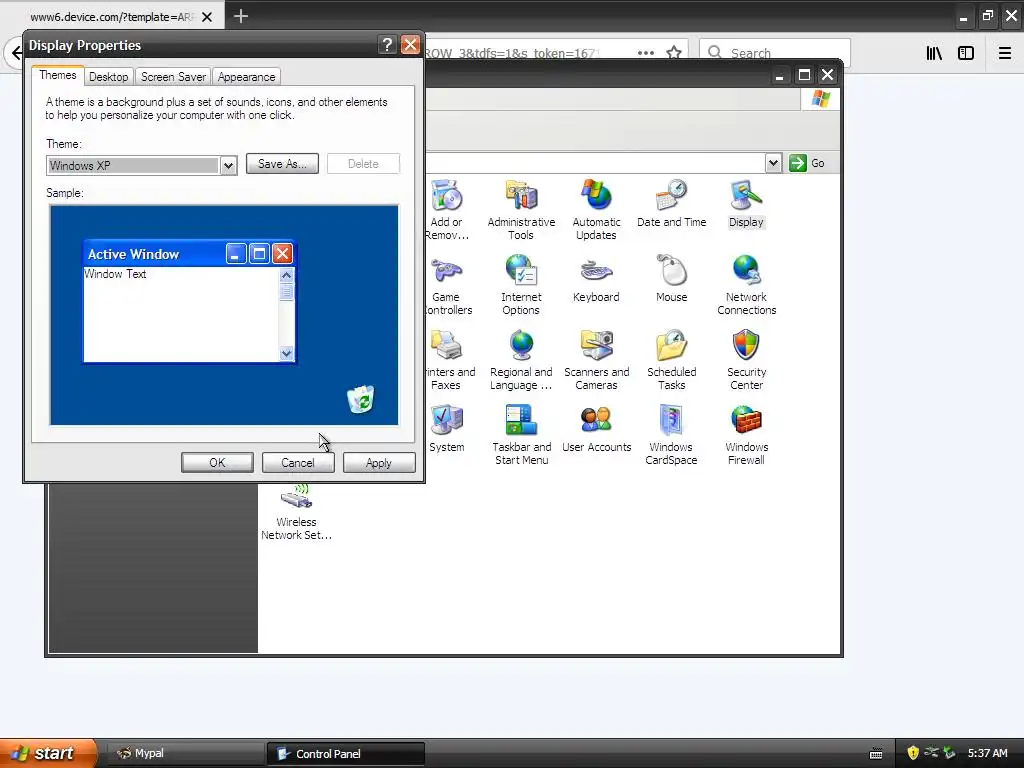This screenshot has height=768, width=1024.
Task: Click the Cancel button
Action: (x=298, y=462)
